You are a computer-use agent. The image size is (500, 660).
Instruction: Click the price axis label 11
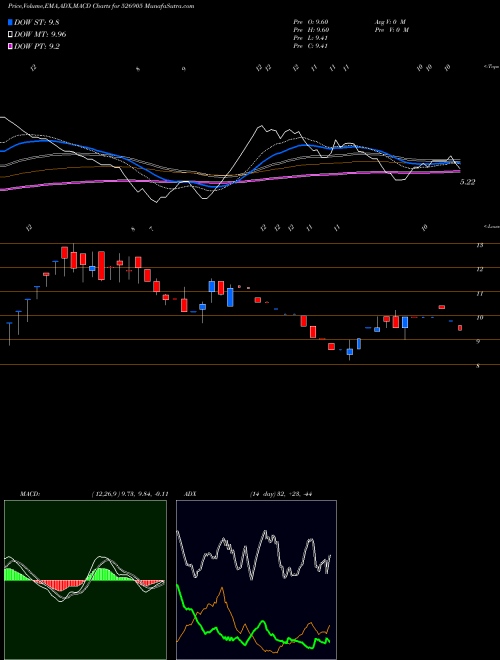tap(479, 293)
